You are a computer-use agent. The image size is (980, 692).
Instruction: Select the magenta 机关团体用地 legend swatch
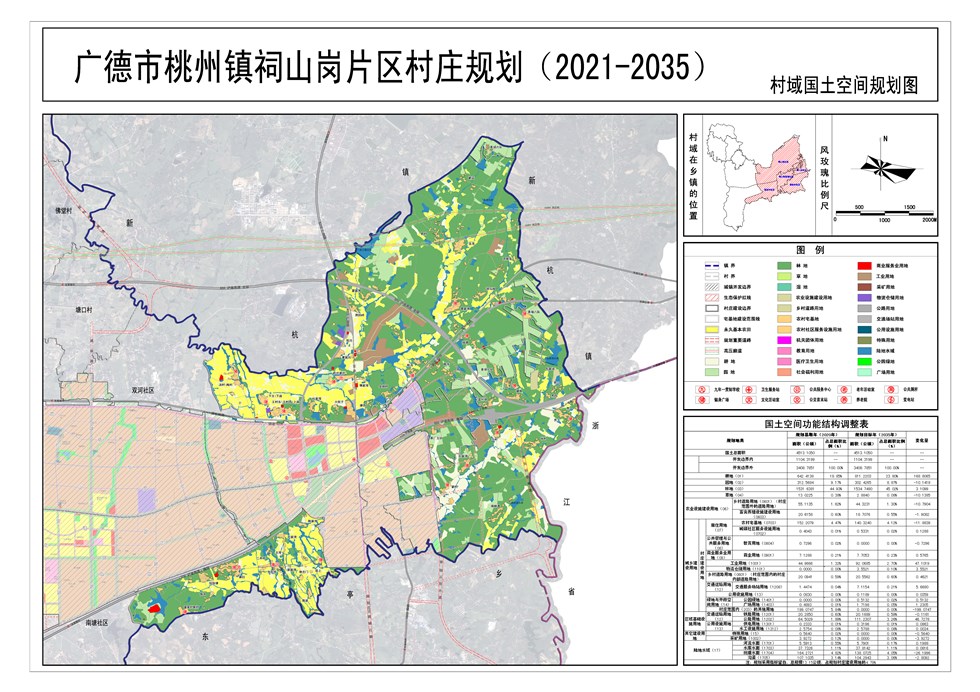[783, 342]
